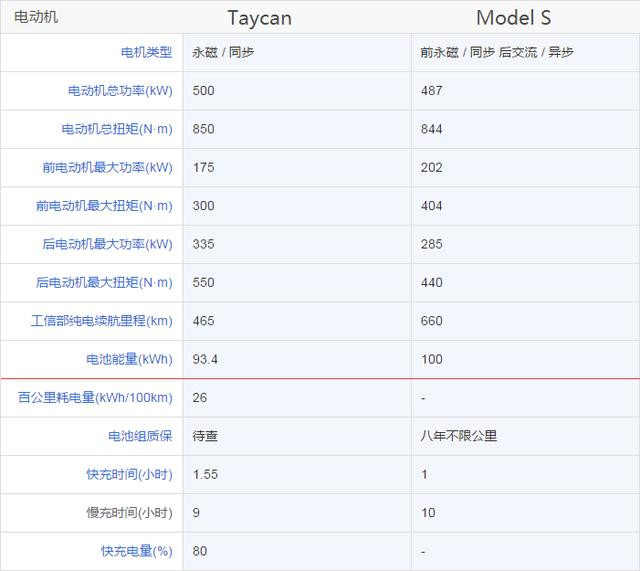640x571 pixels.
Task: Select Model S fast charge time 1
Action: 424,474
